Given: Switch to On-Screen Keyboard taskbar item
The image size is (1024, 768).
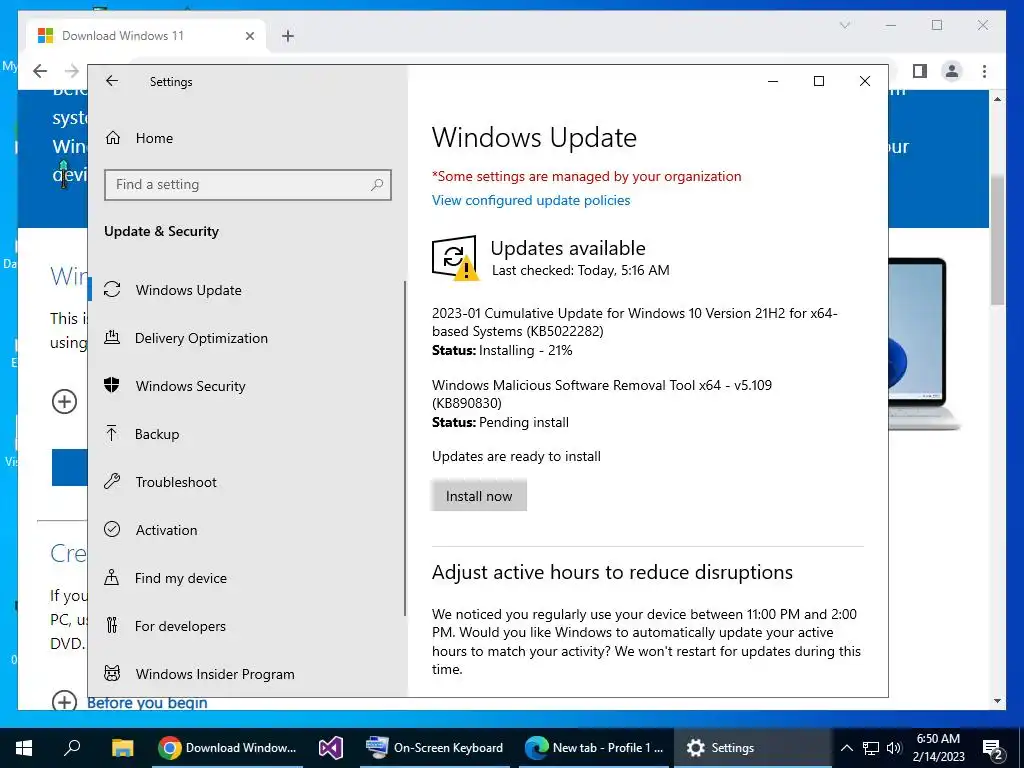Looking at the screenshot, I should (436, 748).
